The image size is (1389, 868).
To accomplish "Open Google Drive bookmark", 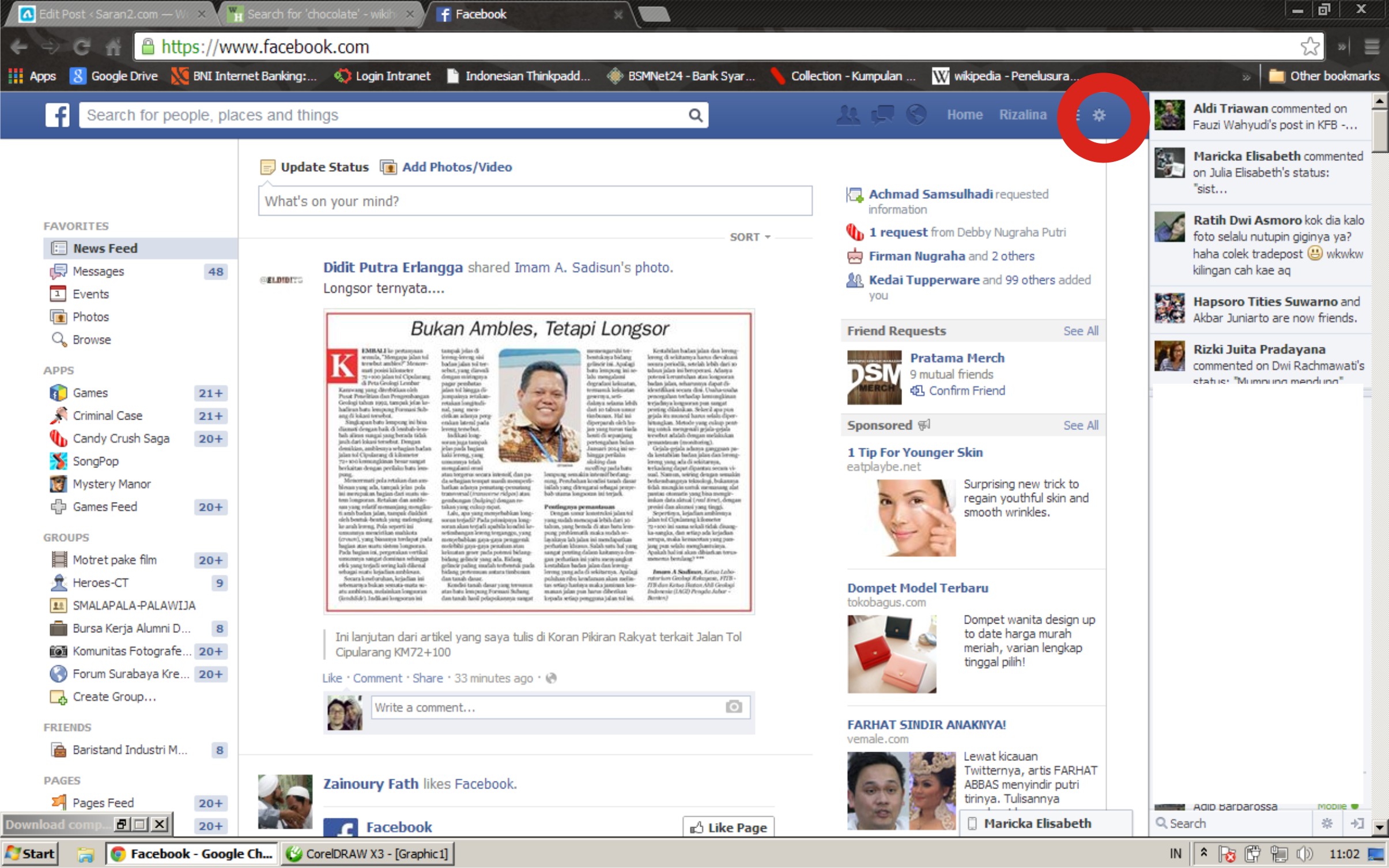I will 115,76.
